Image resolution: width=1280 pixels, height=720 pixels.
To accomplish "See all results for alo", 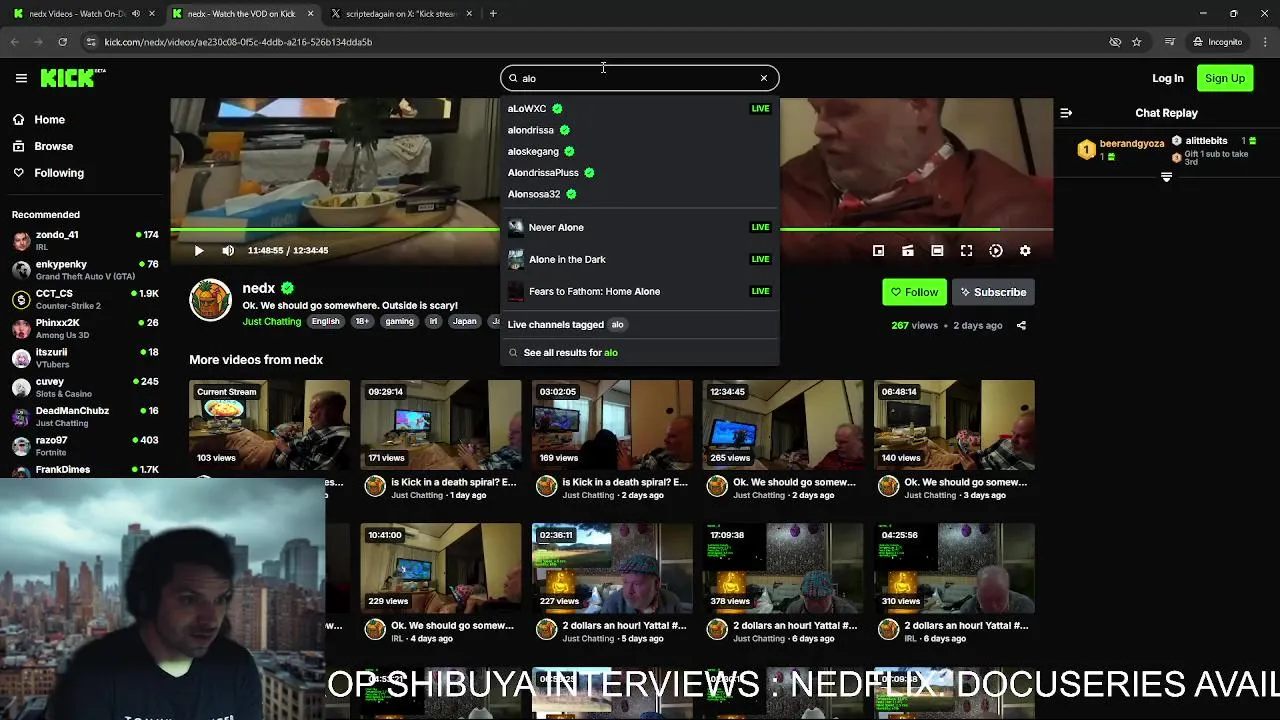I will (639, 352).
